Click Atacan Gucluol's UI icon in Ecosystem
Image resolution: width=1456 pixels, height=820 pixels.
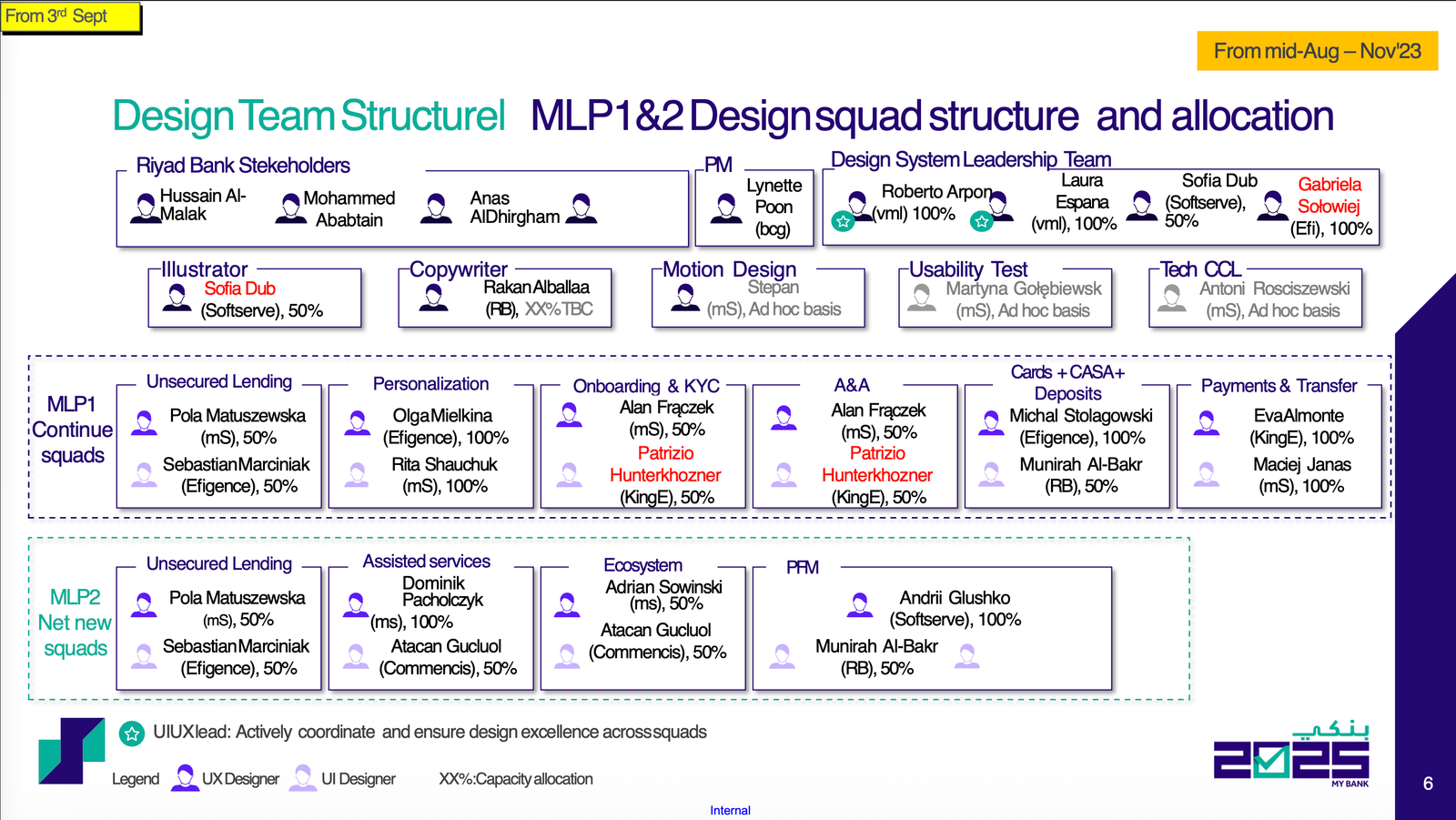click(567, 655)
